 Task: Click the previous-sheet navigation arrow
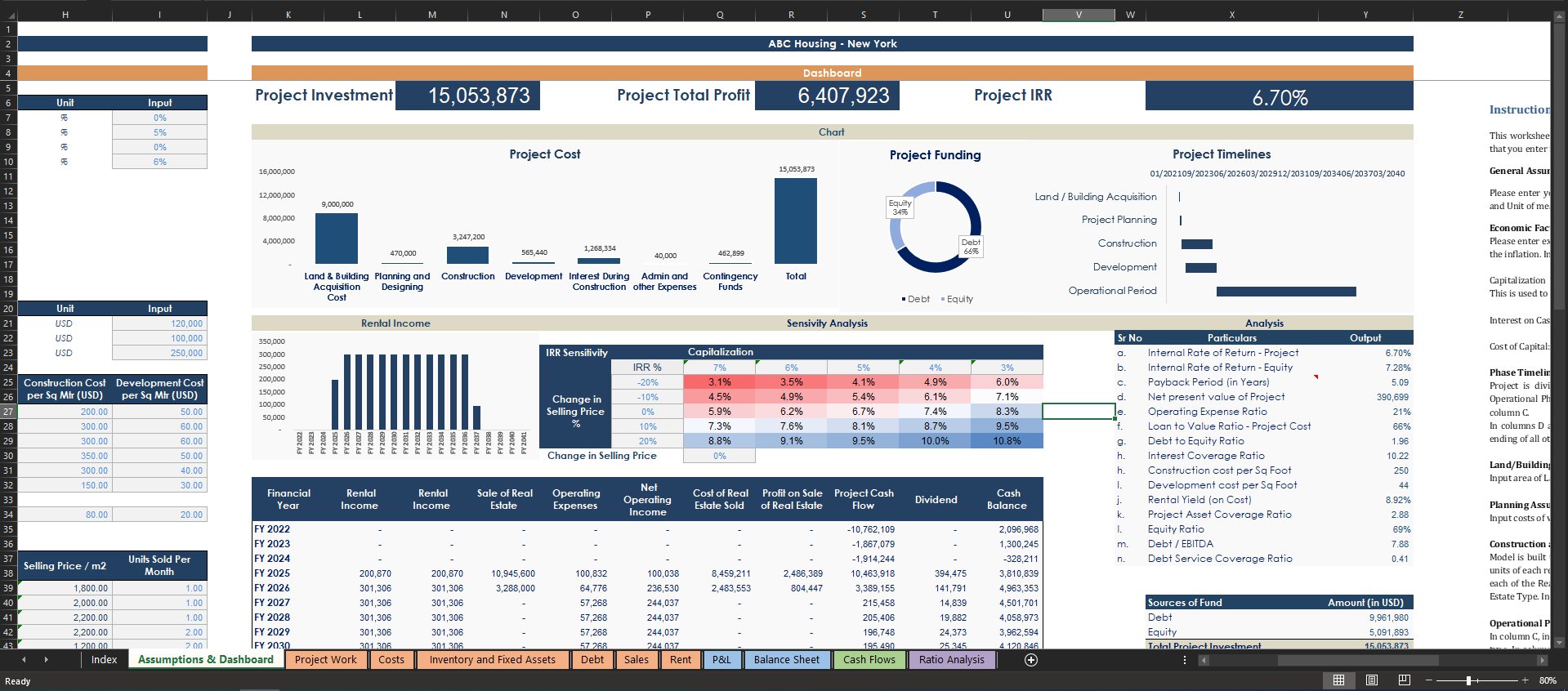click(x=24, y=659)
